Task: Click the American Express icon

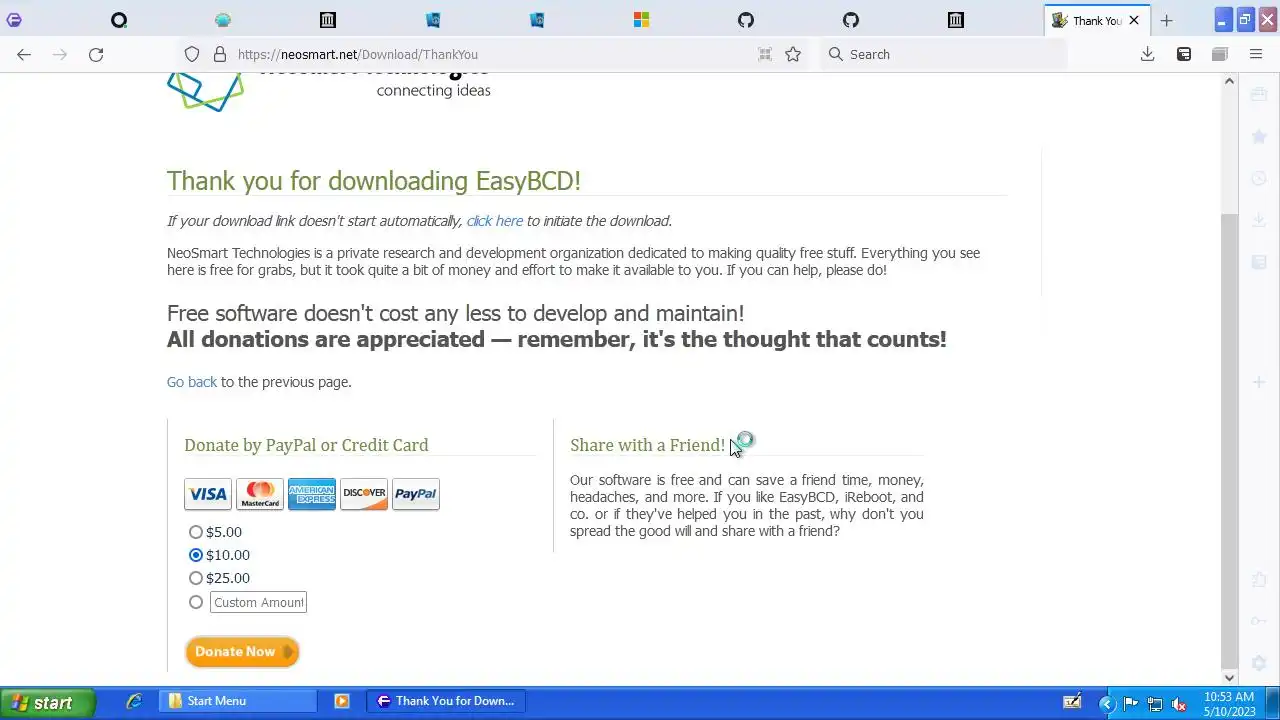Action: tap(312, 494)
